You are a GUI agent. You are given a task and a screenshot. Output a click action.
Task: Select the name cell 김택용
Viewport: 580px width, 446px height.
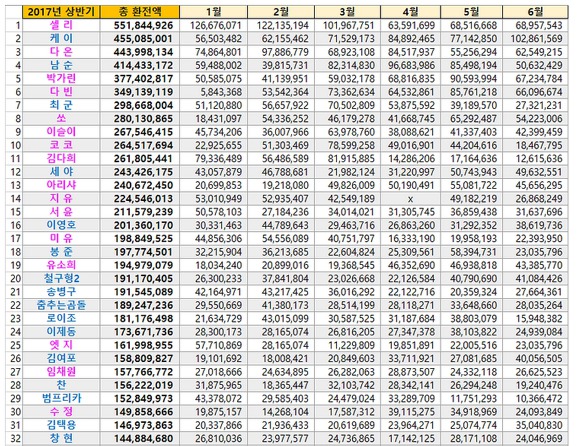[61, 425]
